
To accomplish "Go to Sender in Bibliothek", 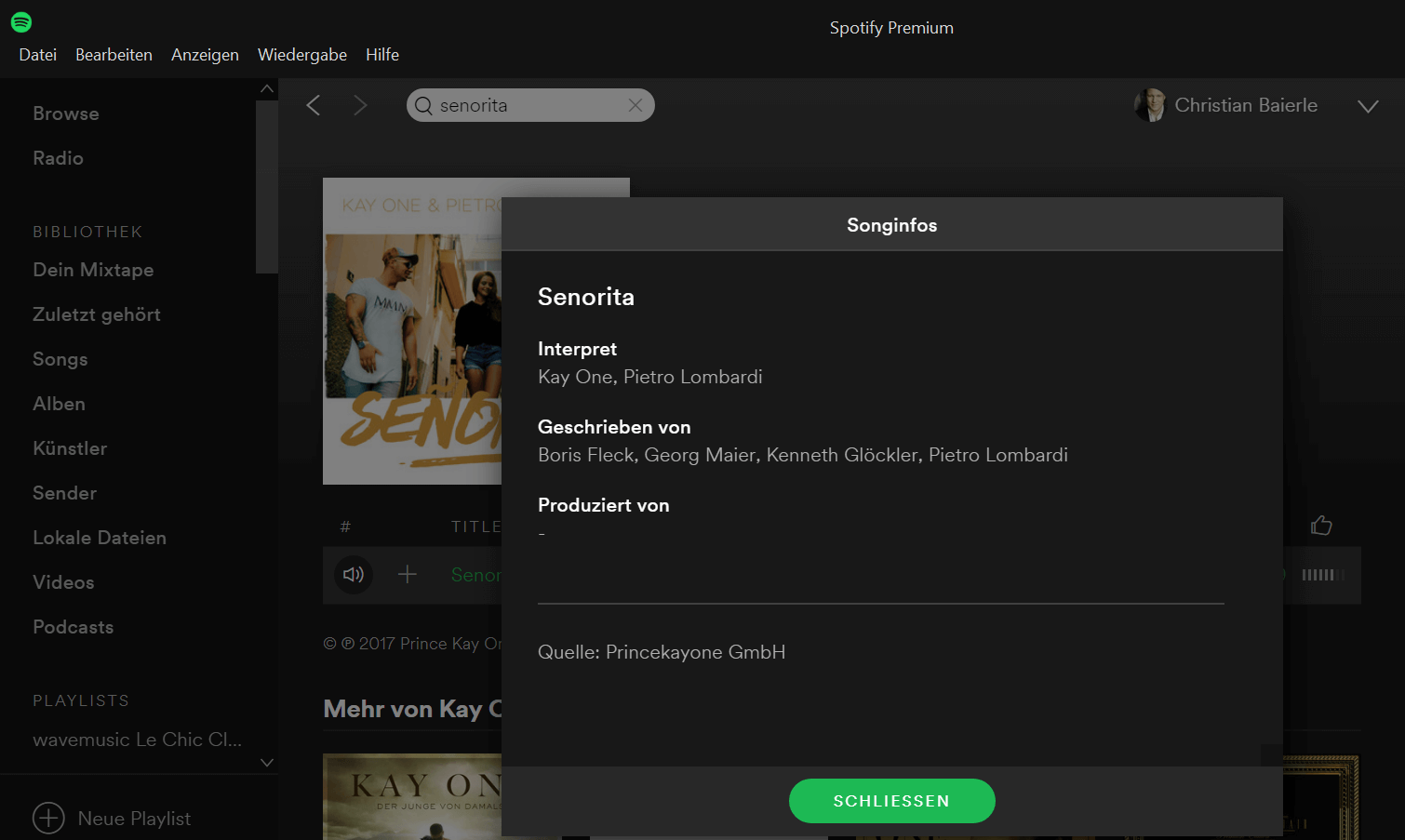I will 64,493.
